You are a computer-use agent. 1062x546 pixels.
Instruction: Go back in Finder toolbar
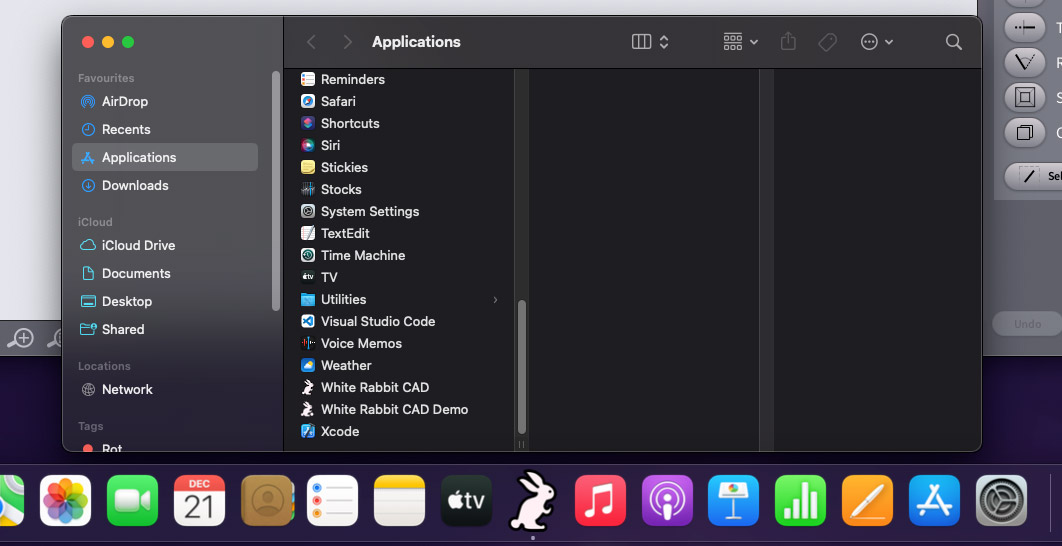pos(312,42)
